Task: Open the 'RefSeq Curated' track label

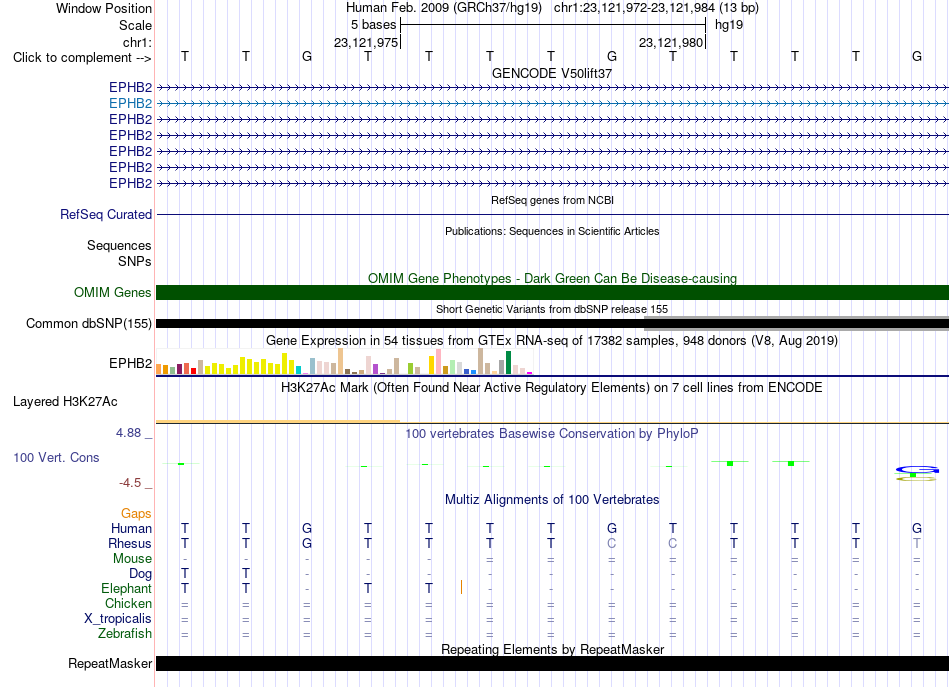Action: [x=105, y=214]
